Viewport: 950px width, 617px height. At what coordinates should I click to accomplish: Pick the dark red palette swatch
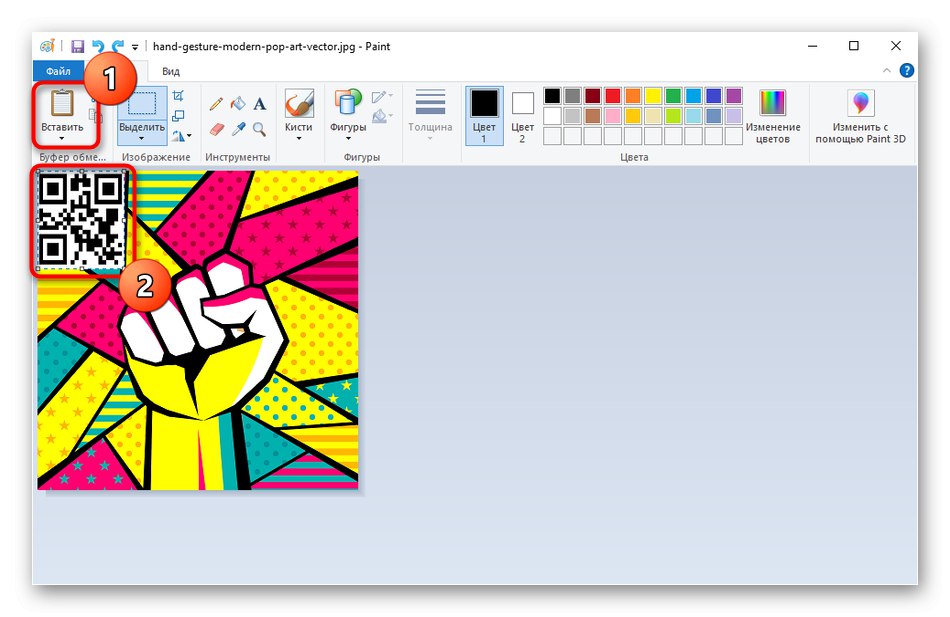[x=593, y=96]
